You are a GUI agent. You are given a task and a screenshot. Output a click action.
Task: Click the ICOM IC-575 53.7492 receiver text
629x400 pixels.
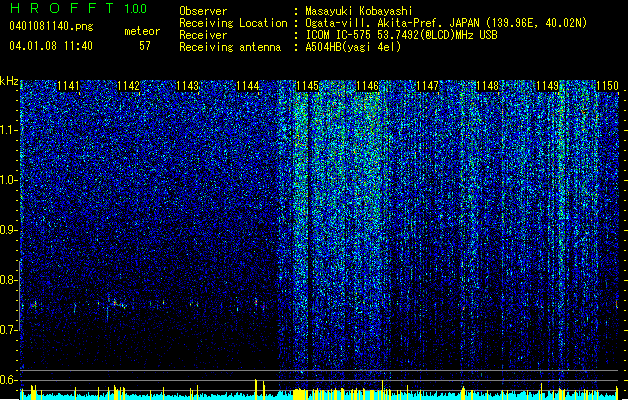401,35
